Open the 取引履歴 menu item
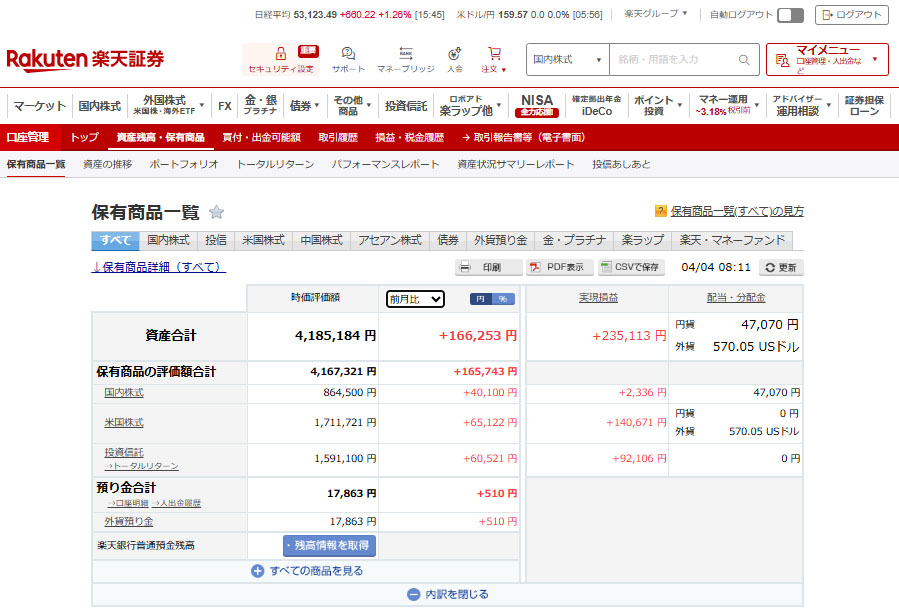 [338, 137]
